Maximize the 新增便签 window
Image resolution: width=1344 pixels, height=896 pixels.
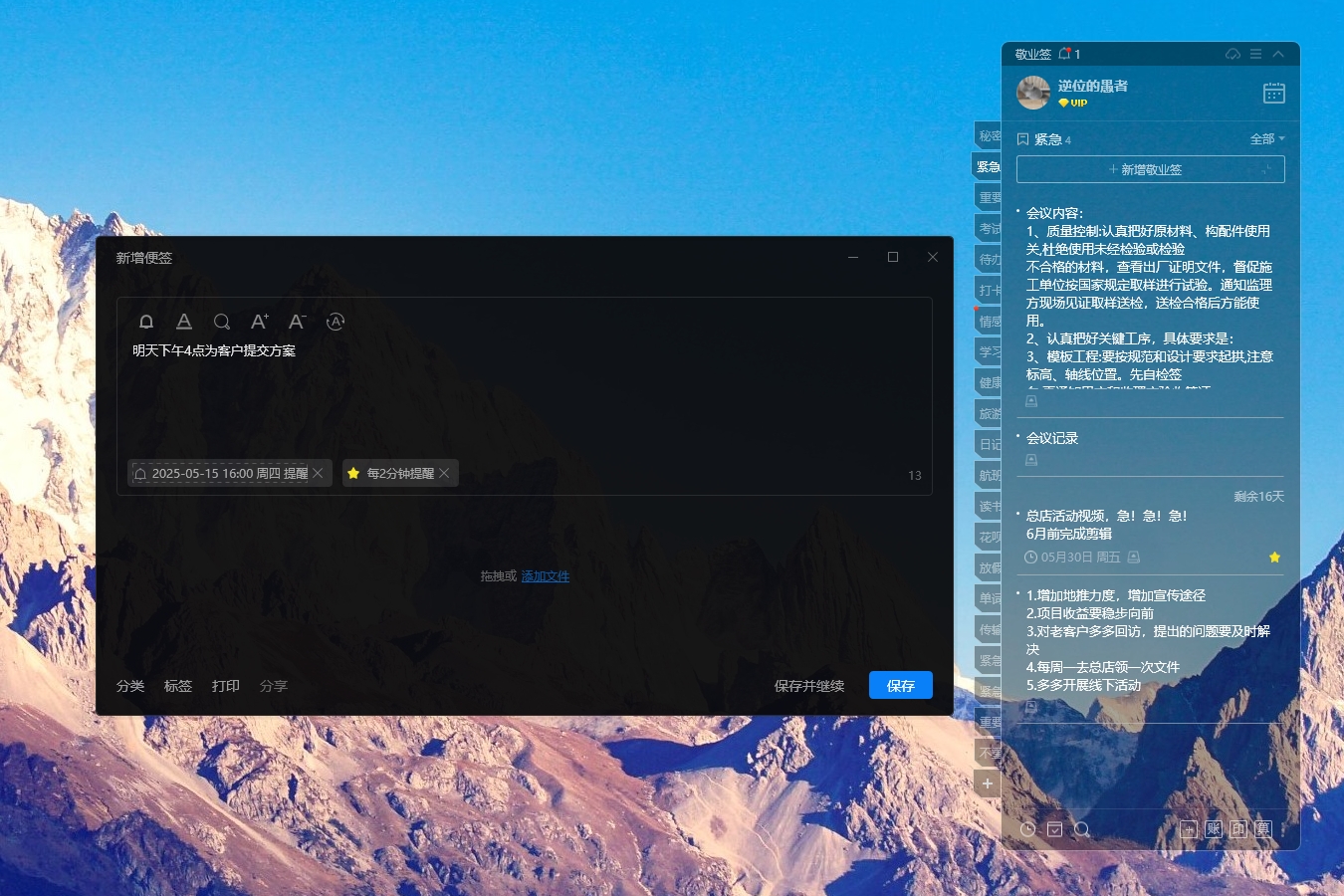click(893, 257)
